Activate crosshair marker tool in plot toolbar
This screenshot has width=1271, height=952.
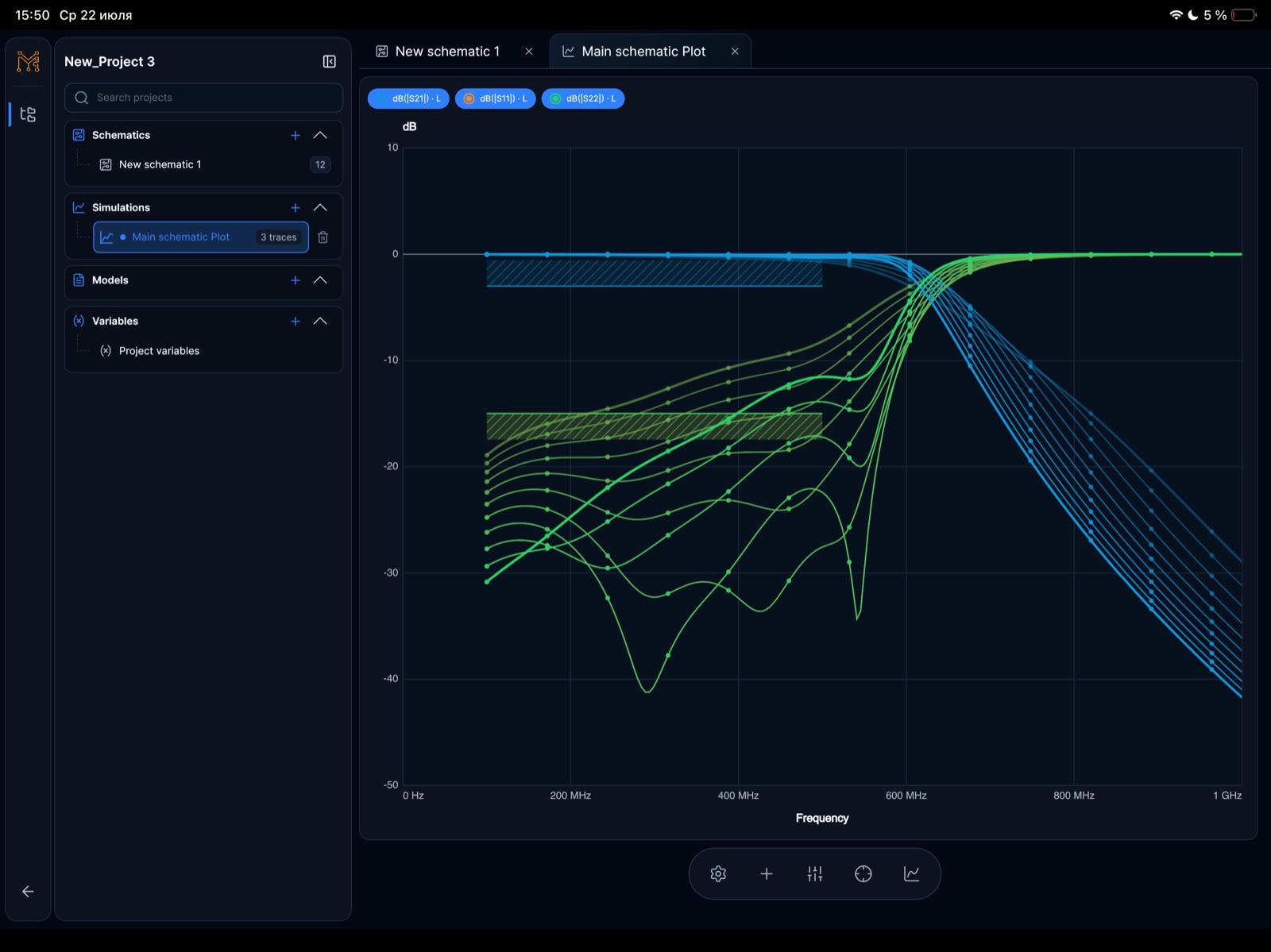[863, 874]
